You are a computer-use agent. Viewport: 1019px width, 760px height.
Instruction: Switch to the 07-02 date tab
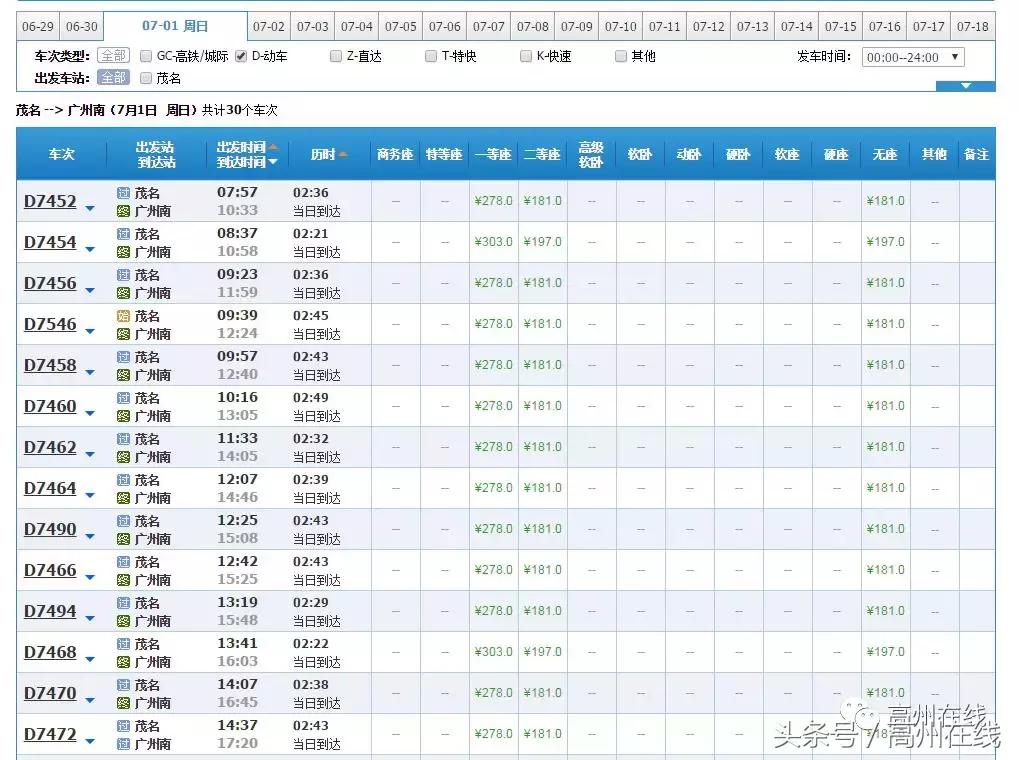coord(268,27)
